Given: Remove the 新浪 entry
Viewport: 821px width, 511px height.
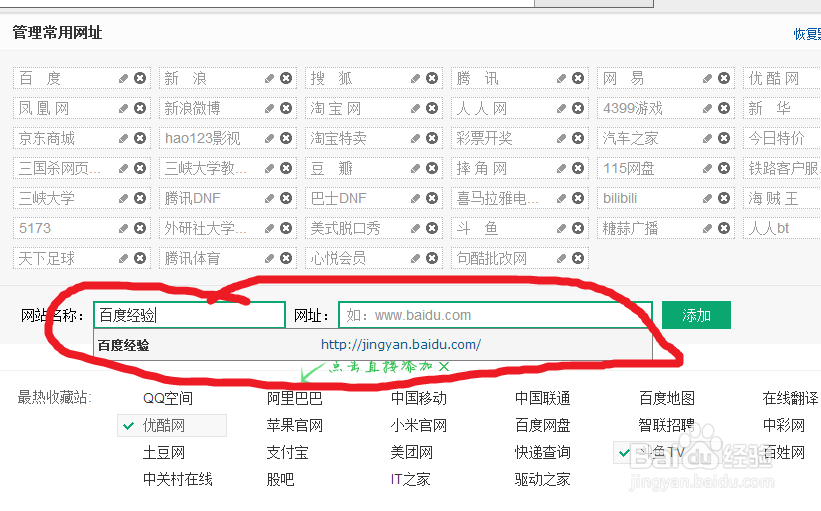Looking at the screenshot, I should pyautogui.click(x=286, y=78).
